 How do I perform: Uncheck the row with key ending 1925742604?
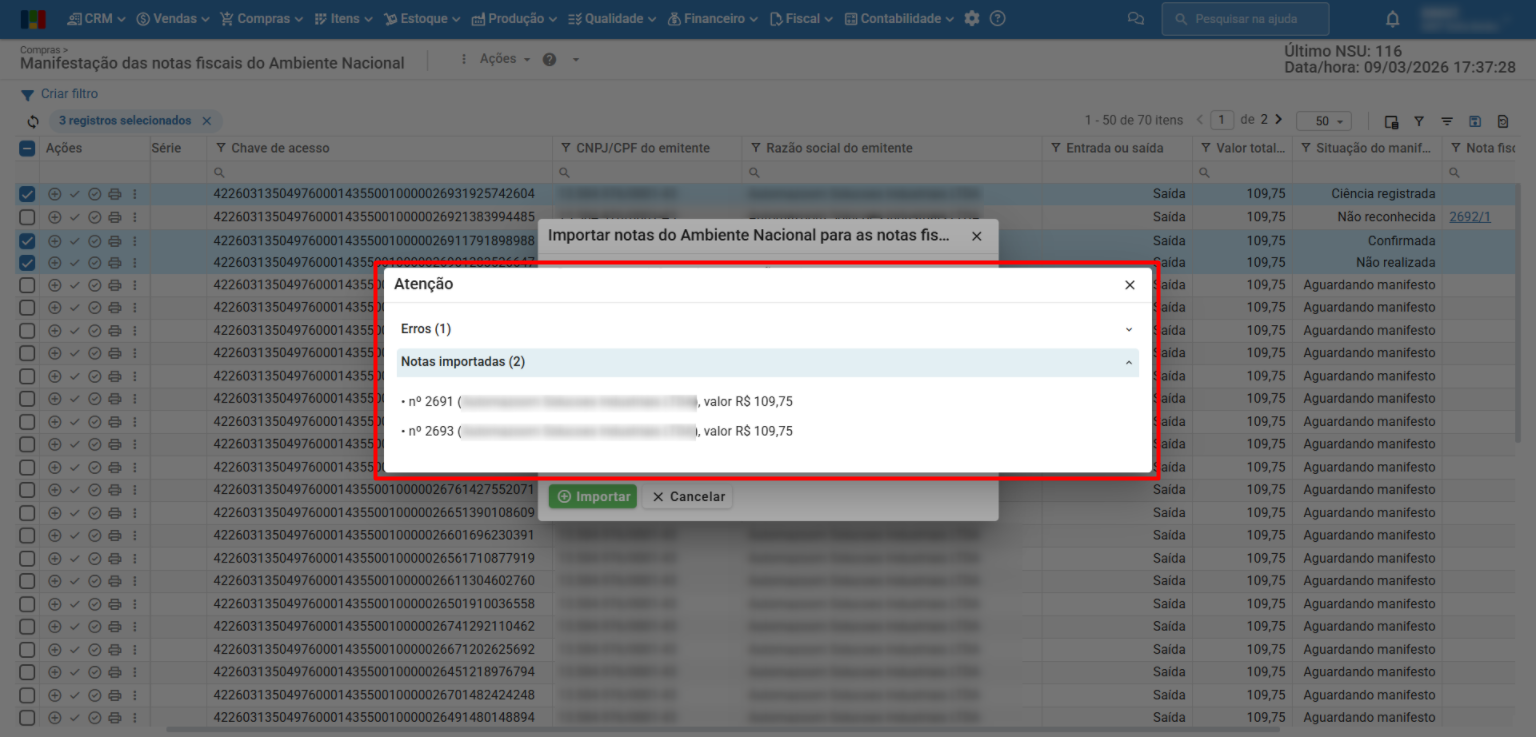pos(27,194)
